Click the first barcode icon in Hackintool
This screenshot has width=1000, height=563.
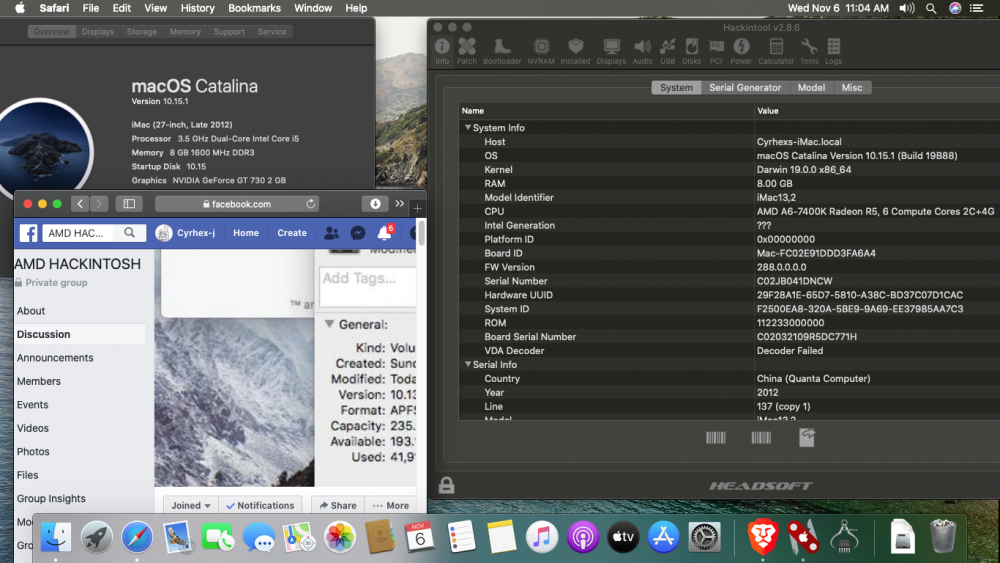(716, 437)
